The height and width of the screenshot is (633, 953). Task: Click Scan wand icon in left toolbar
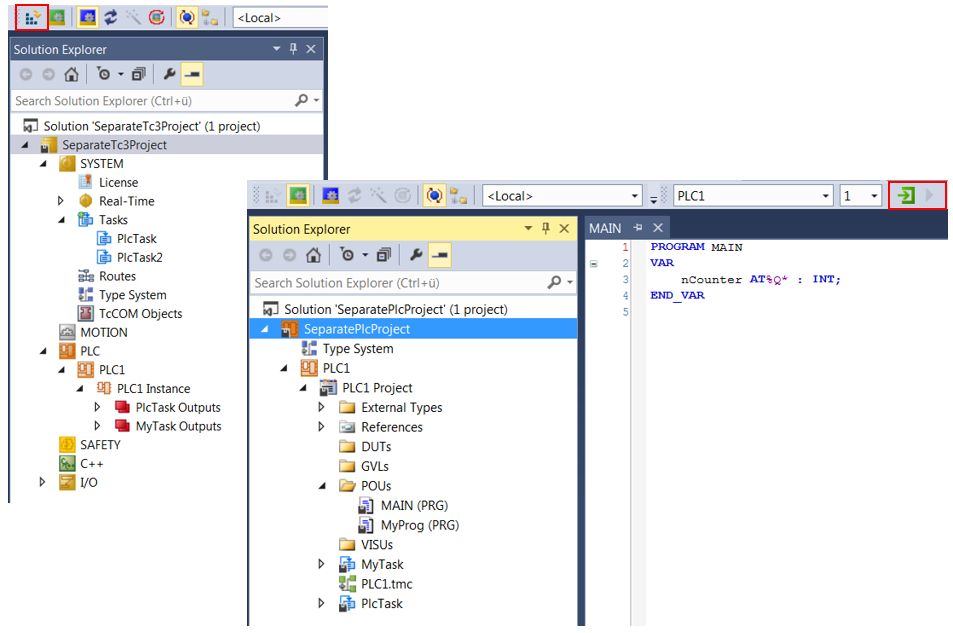pos(133,17)
